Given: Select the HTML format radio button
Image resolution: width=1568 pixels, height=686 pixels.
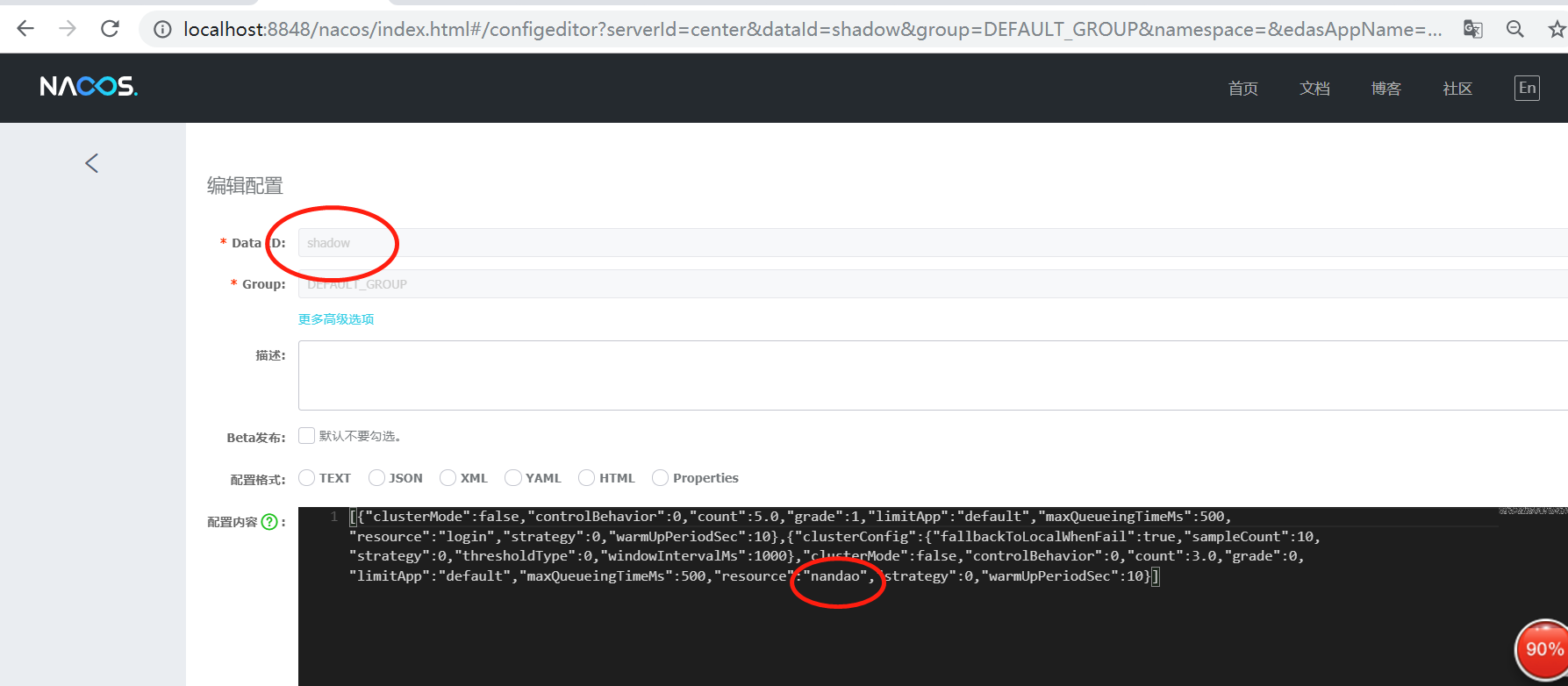Looking at the screenshot, I should pos(587,478).
